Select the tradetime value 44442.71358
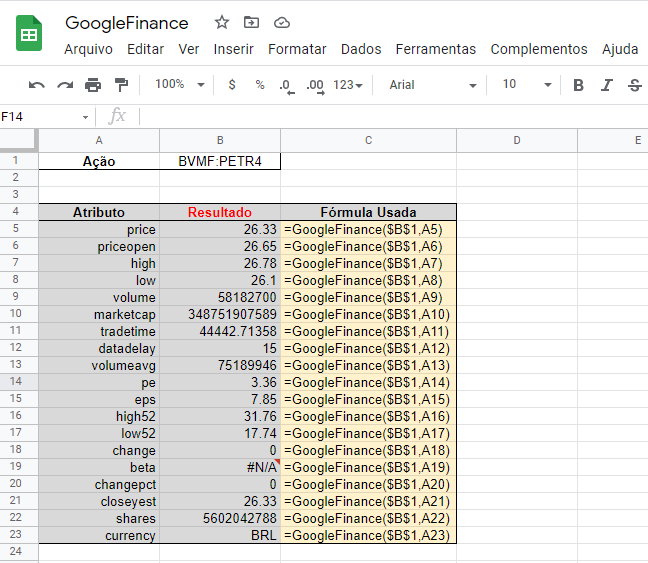The height and width of the screenshot is (563, 648). click(x=220, y=332)
